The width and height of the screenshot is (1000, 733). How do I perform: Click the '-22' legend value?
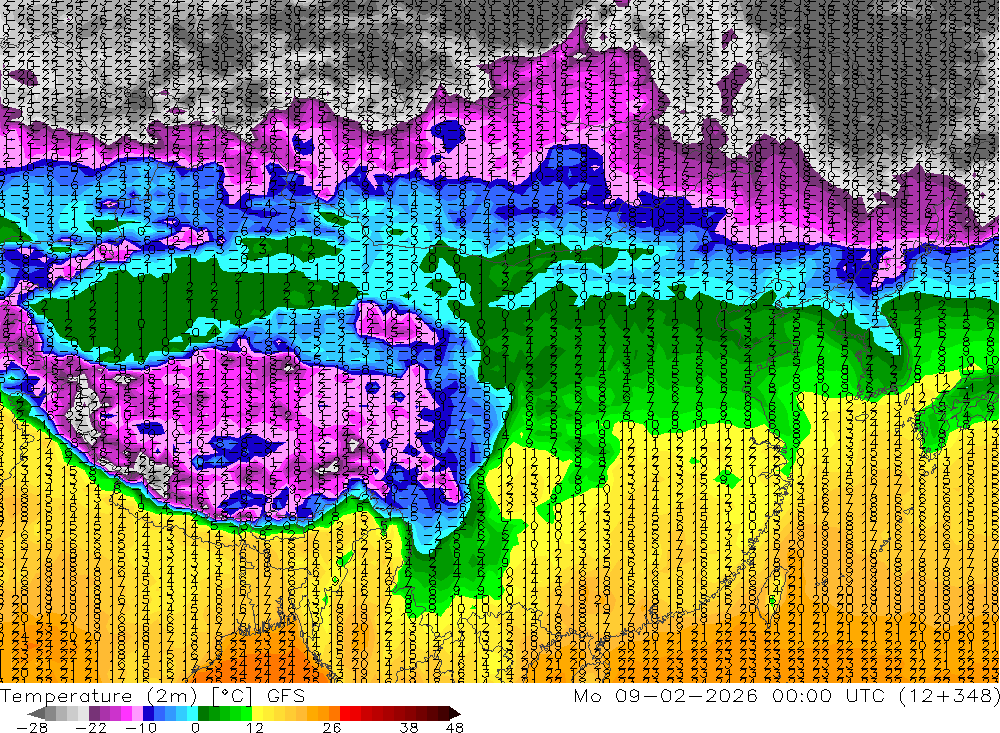[91, 728]
